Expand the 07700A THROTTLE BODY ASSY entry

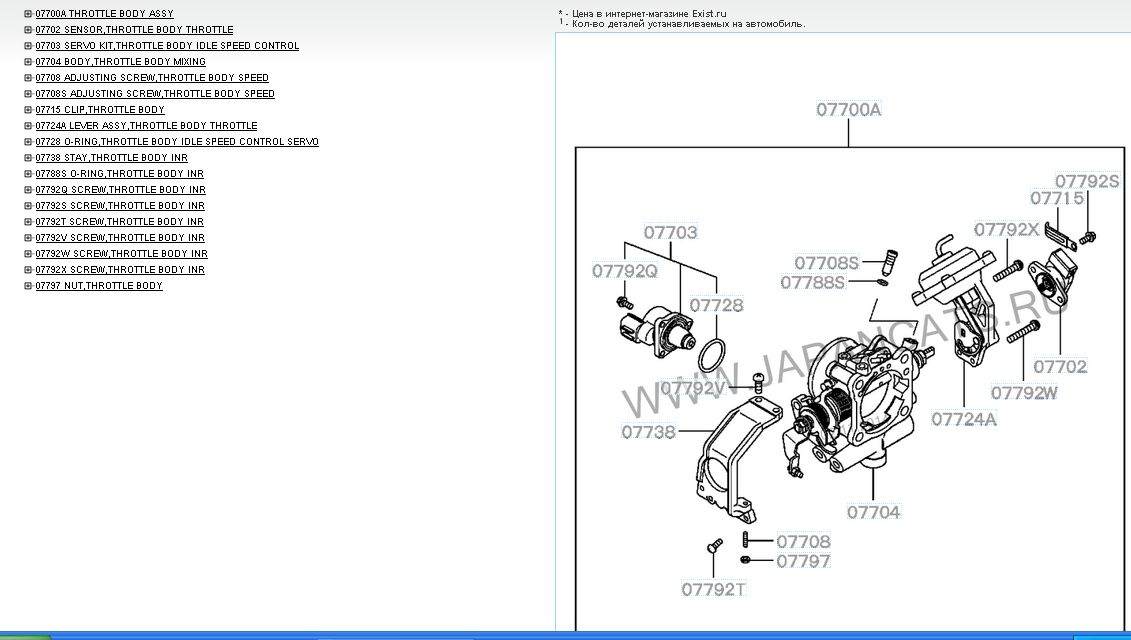(28, 14)
